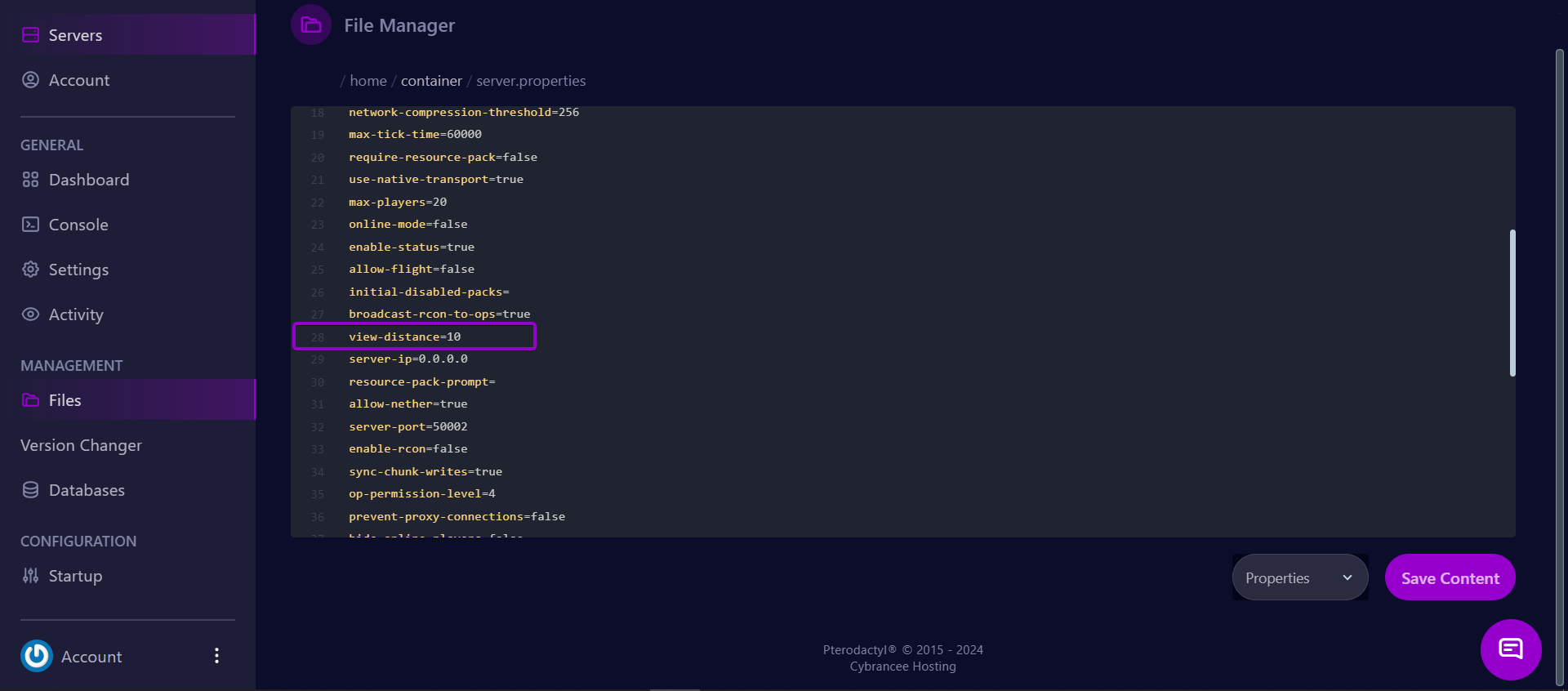Open Console via its terminal icon
This screenshot has height=691, width=1568.
30,225
